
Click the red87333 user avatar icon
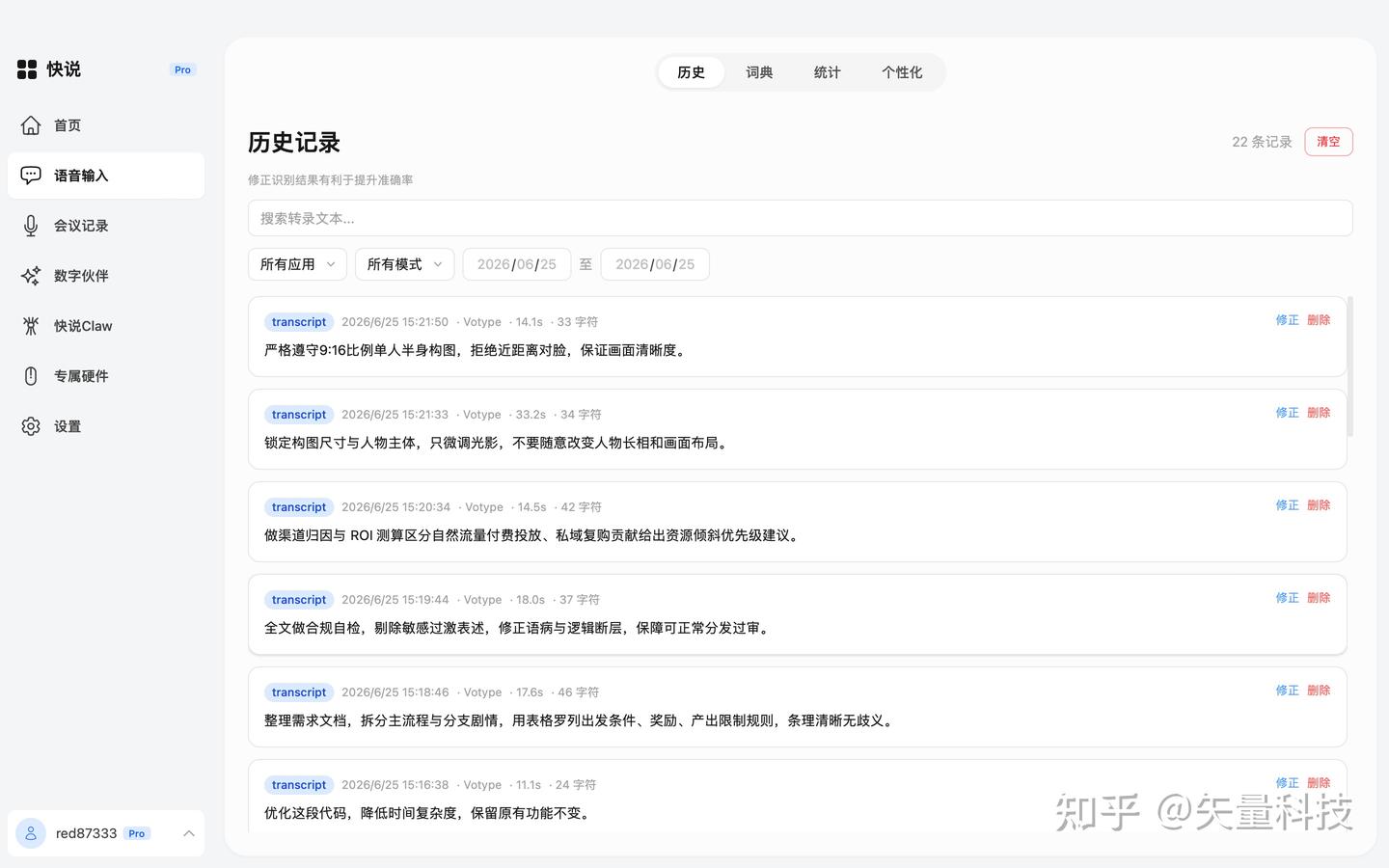tap(31, 833)
